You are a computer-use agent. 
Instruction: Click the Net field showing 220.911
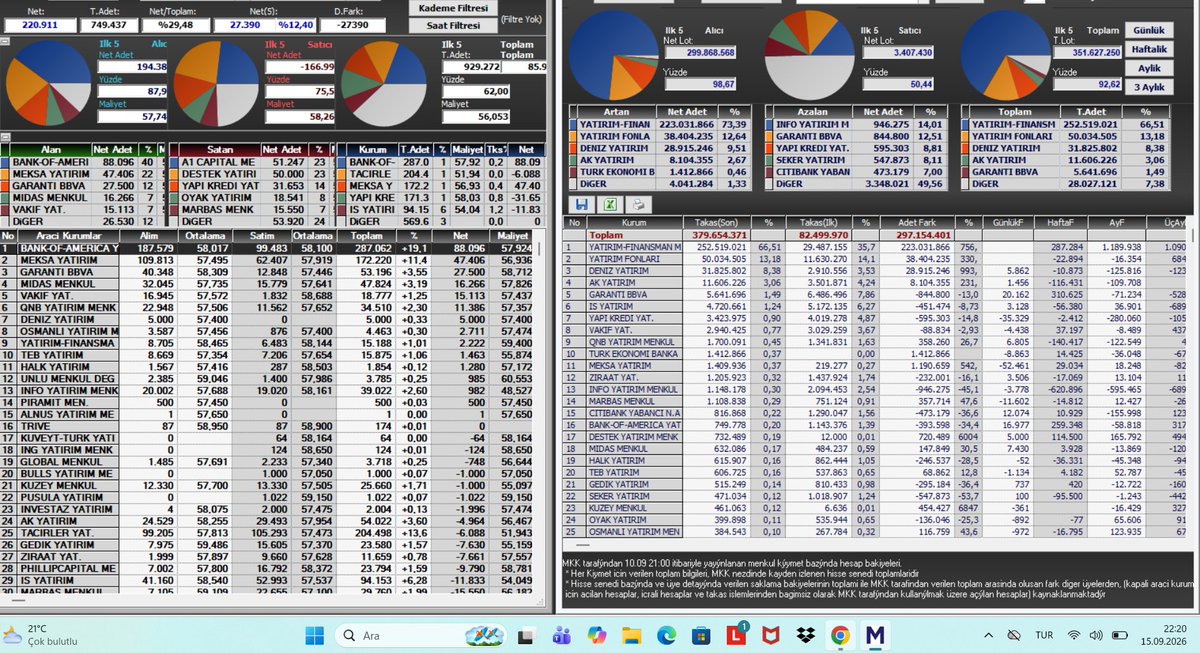[40, 23]
